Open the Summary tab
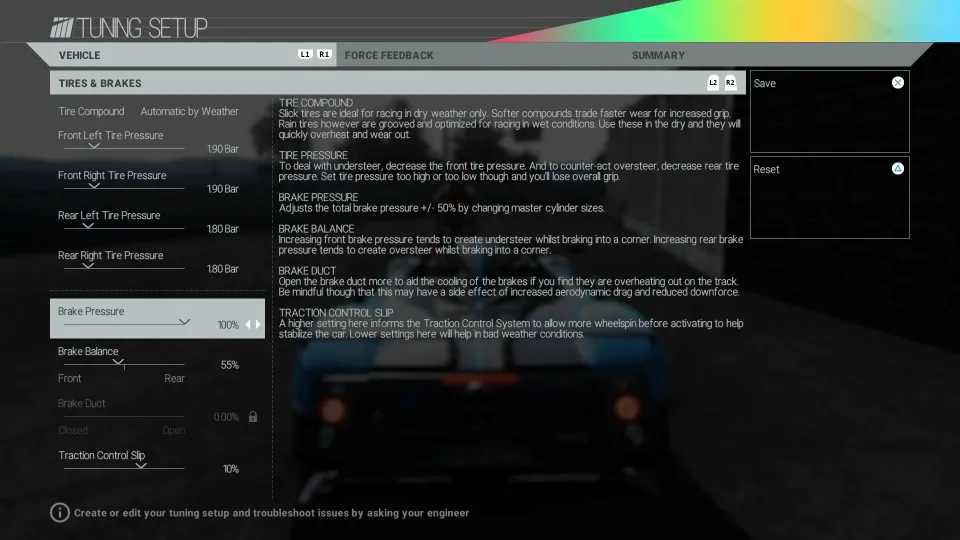Viewport: 960px width, 540px height. (x=658, y=55)
